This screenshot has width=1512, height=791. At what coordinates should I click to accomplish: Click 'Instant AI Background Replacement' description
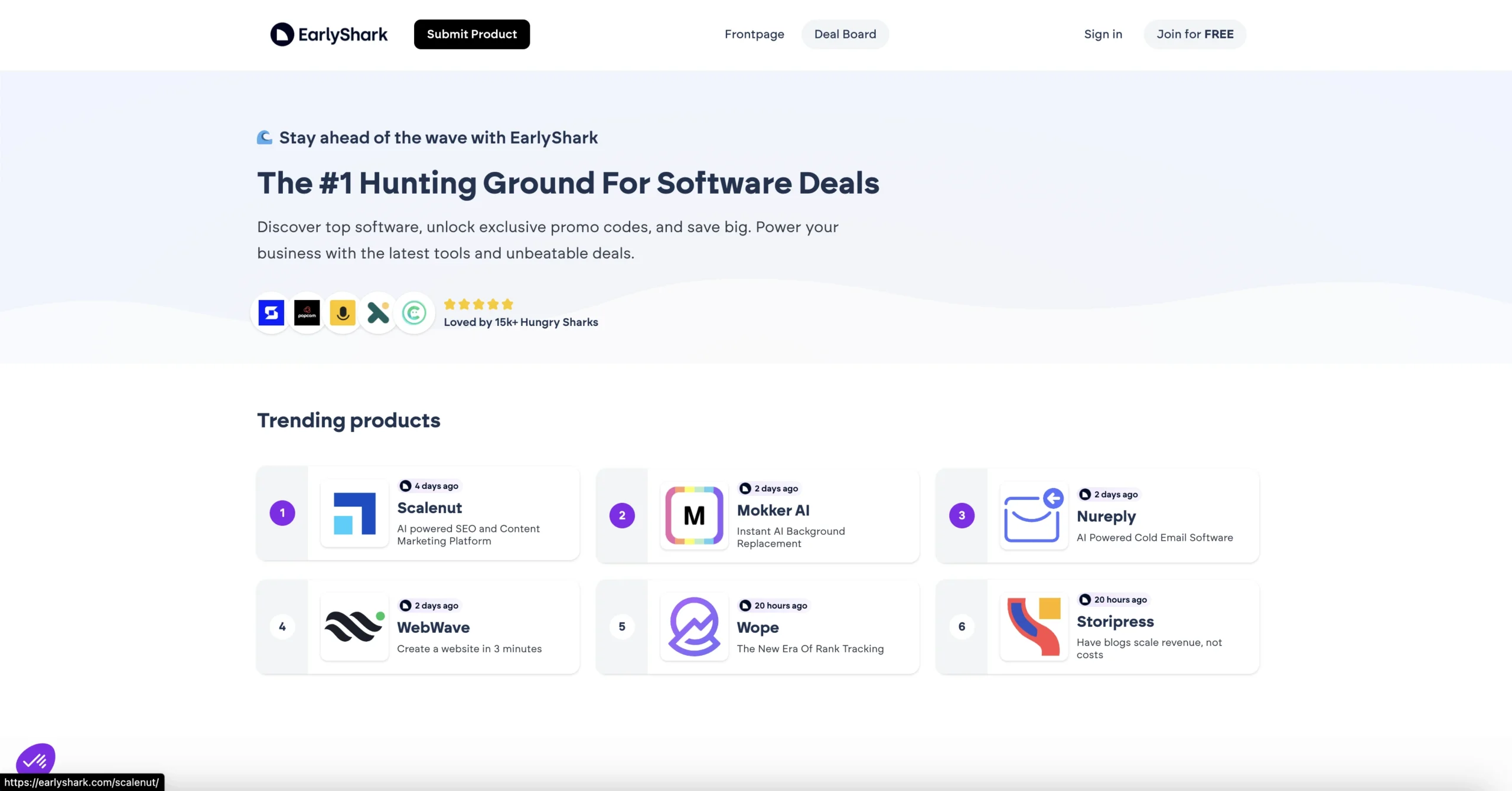point(791,537)
